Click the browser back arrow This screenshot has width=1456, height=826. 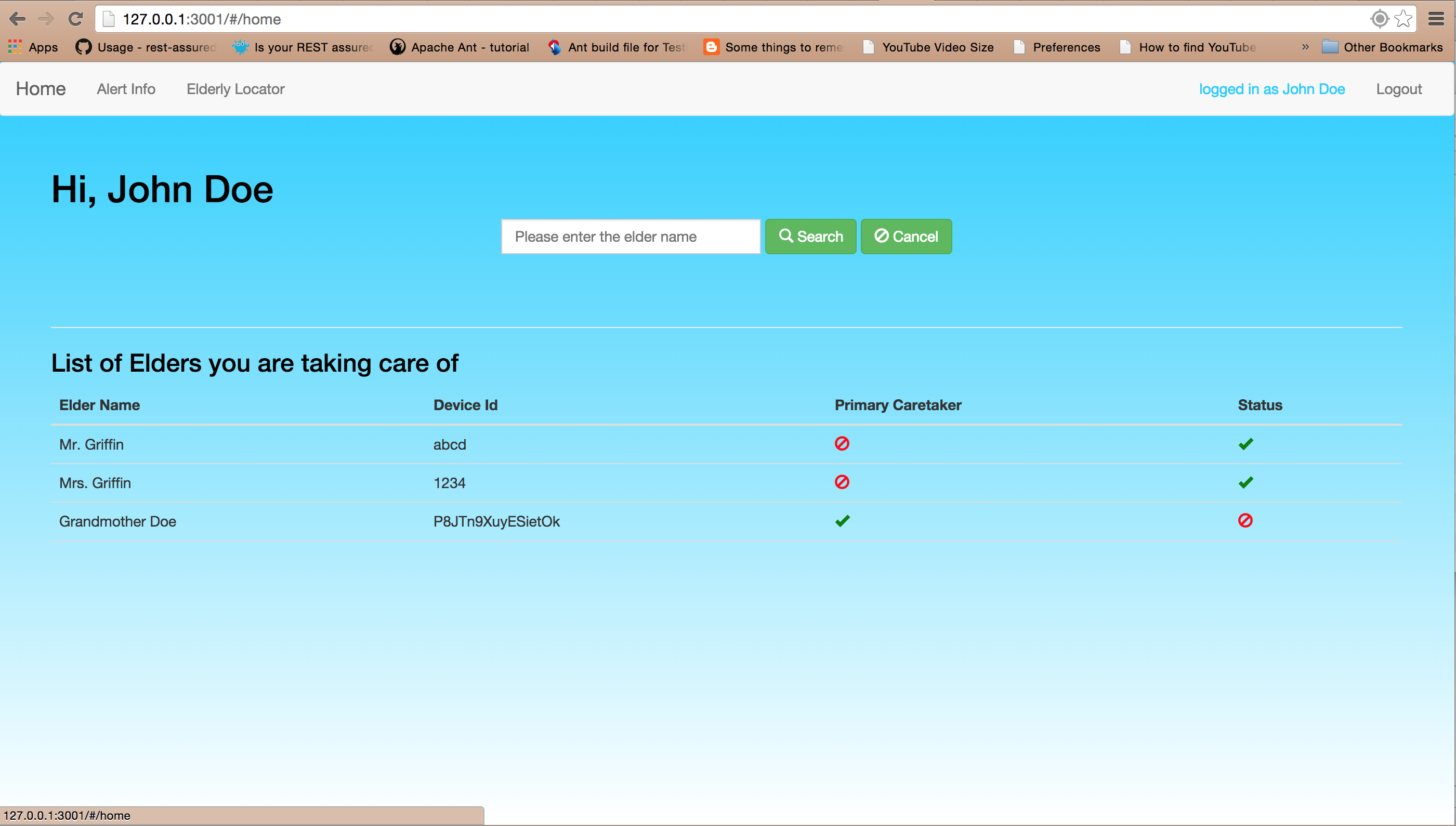18,19
